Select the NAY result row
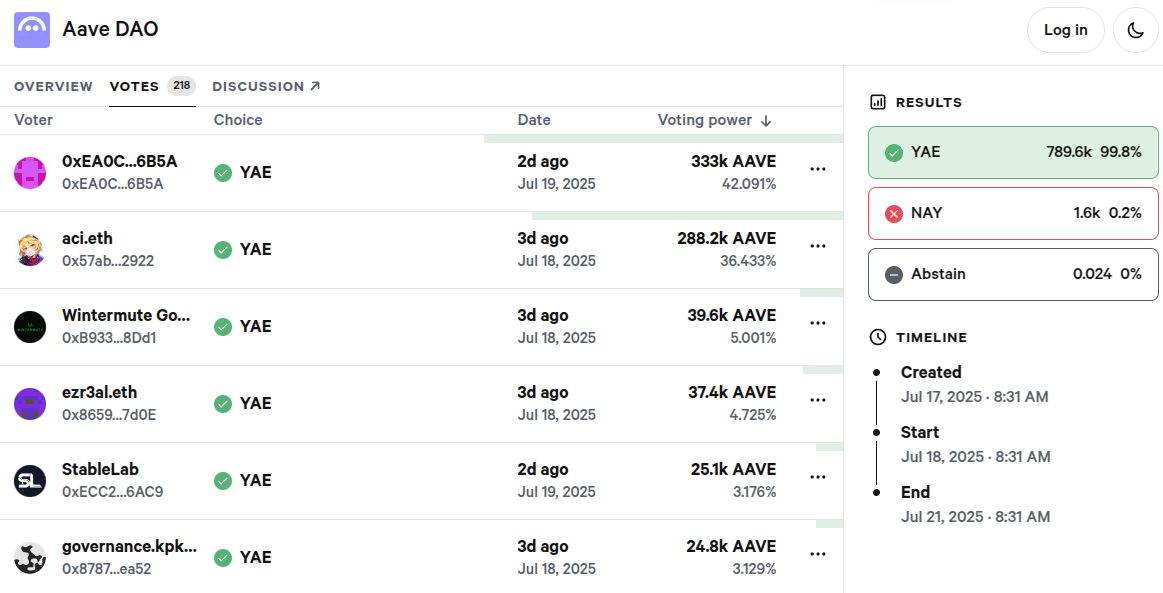 click(1013, 213)
